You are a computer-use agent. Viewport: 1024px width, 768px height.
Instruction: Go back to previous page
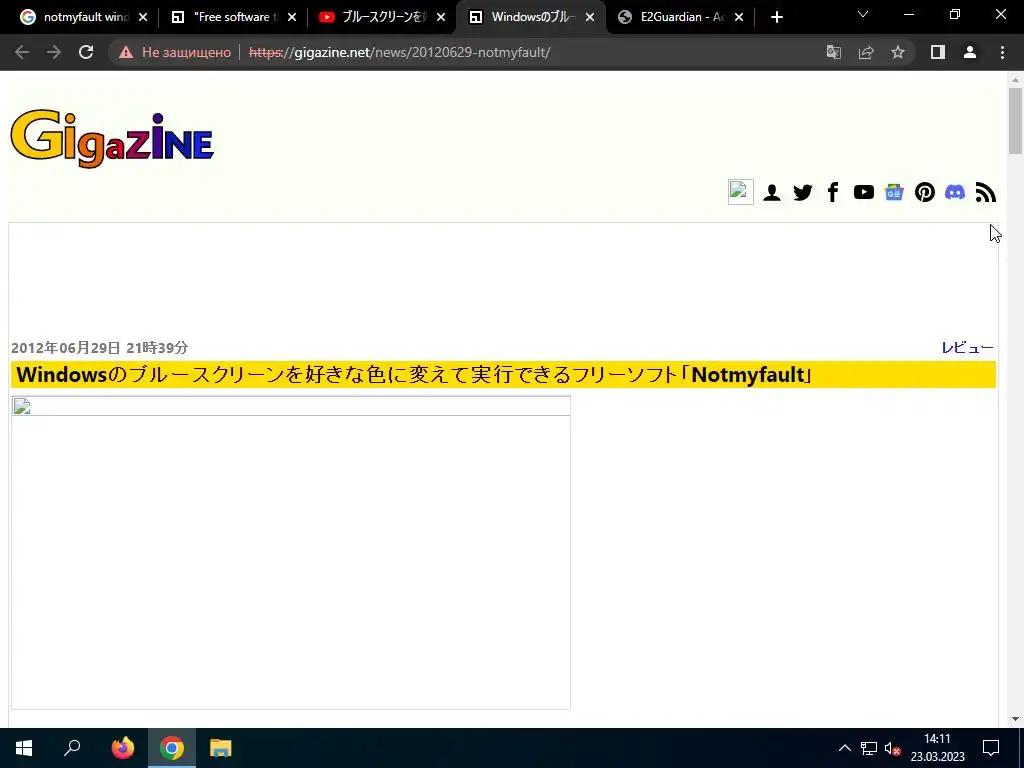point(22,52)
